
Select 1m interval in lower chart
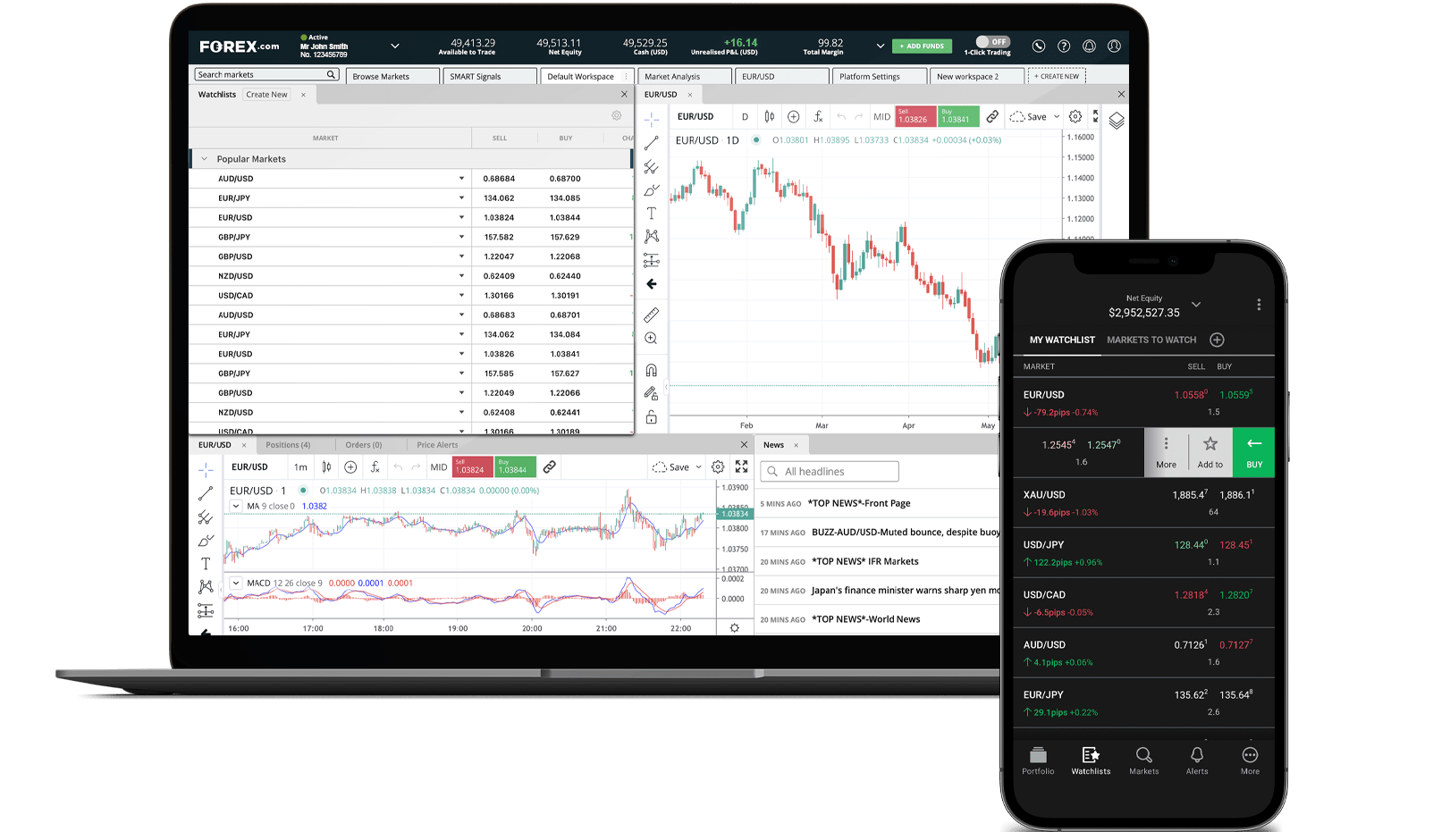tap(301, 466)
